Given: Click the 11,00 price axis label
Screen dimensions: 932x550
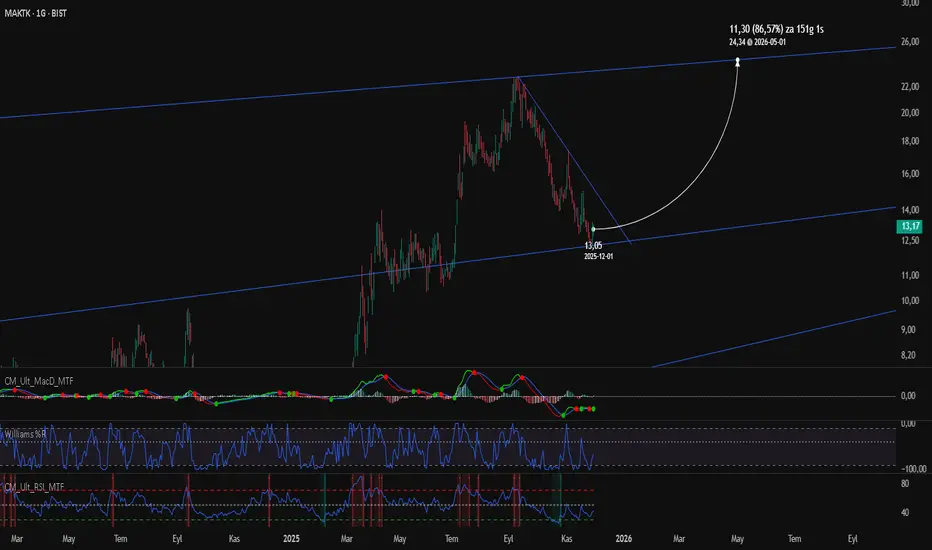Looking at the screenshot, I should pos(910,275).
